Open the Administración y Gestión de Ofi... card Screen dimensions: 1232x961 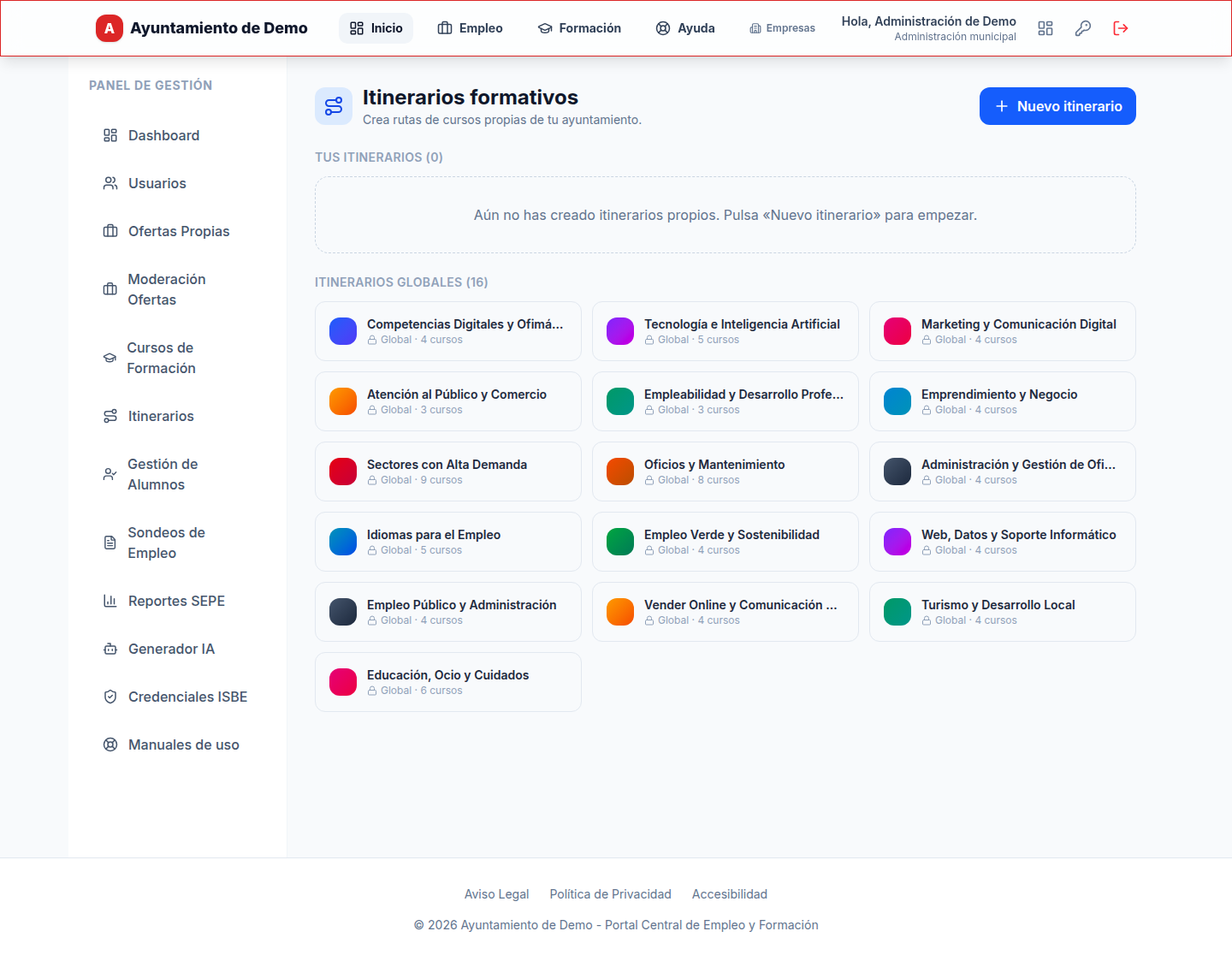click(1003, 472)
